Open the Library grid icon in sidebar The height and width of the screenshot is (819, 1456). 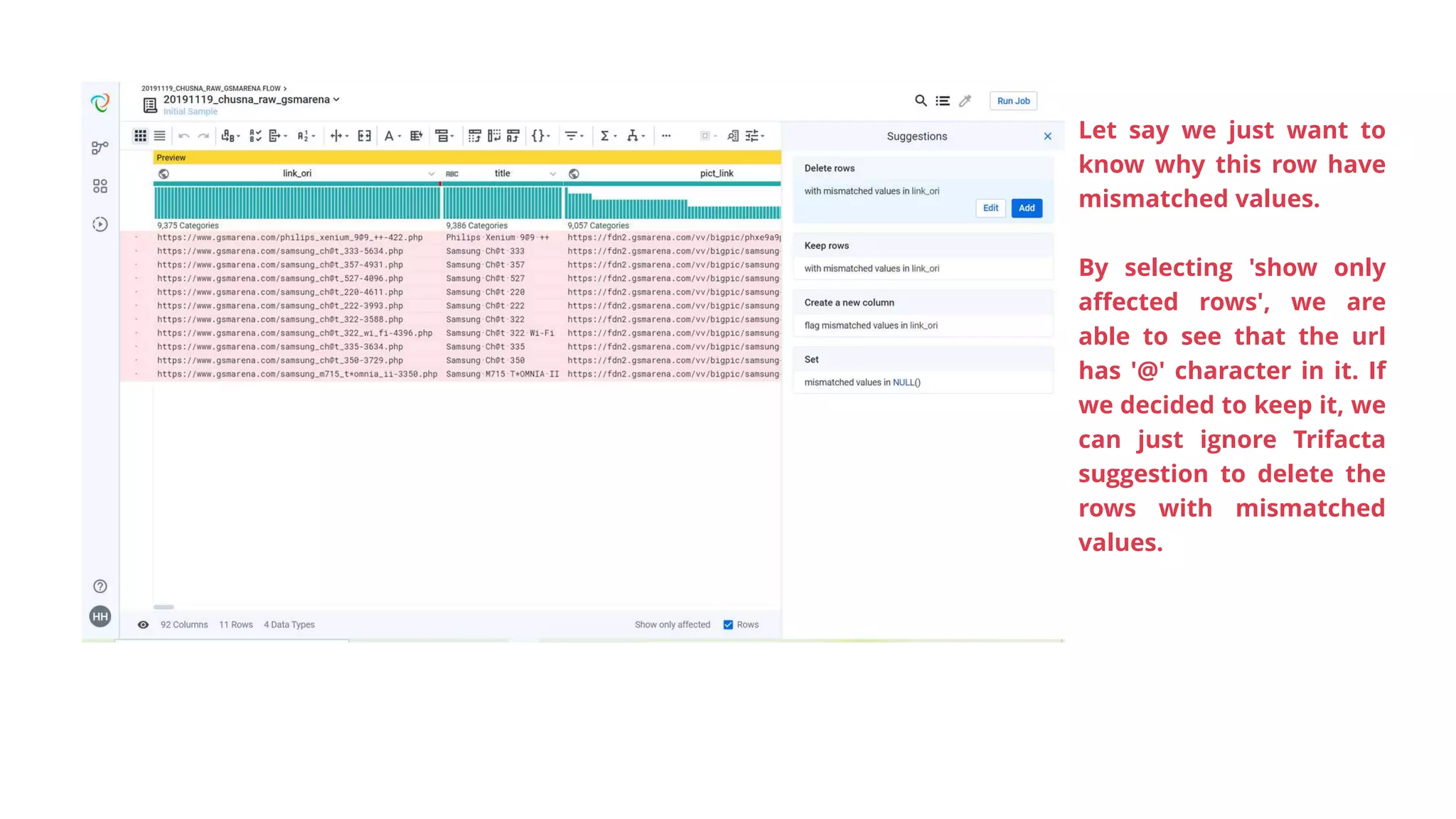click(x=100, y=186)
